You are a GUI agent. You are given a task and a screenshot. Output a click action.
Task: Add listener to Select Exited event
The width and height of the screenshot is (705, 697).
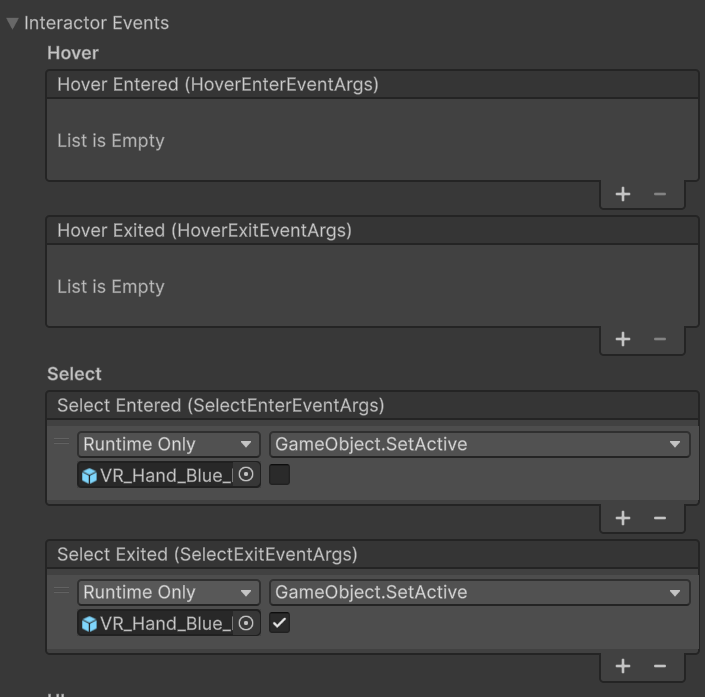click(623, 666)
